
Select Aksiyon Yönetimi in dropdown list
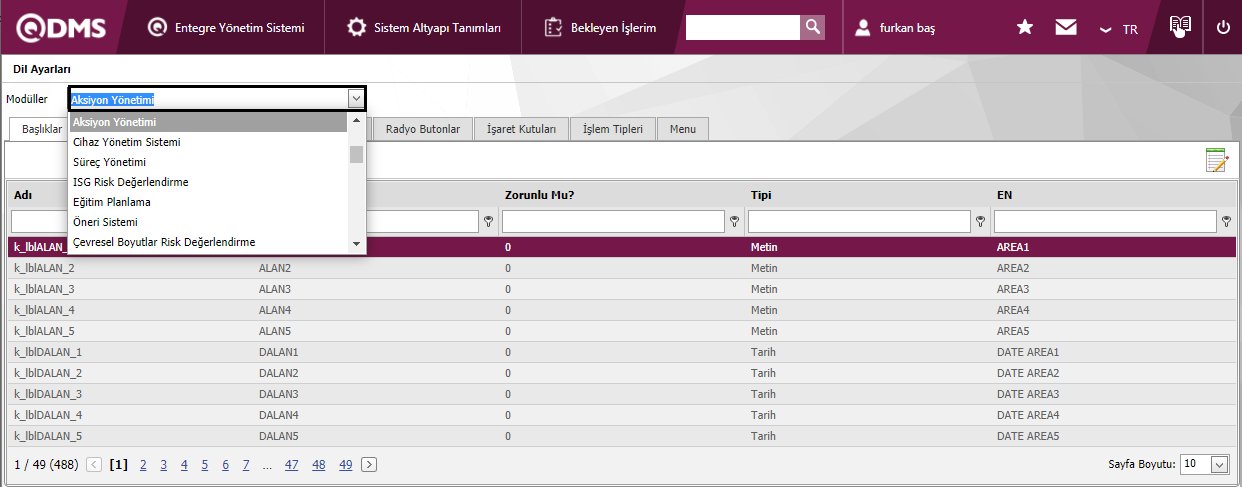point(208,122)
